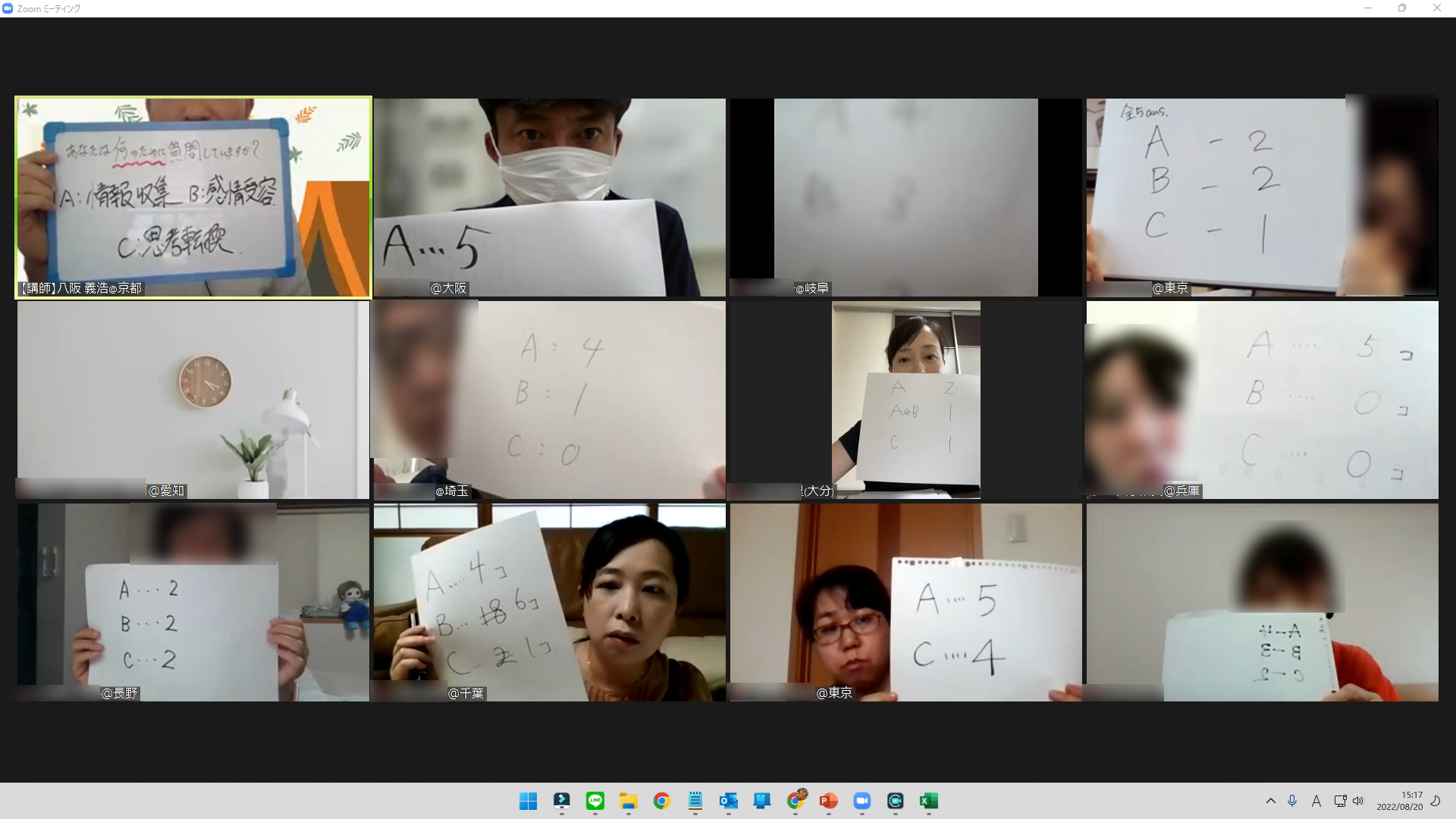
Task: Toggle IME input mode 'A' indicator
Action: [x=1316, y=801]
